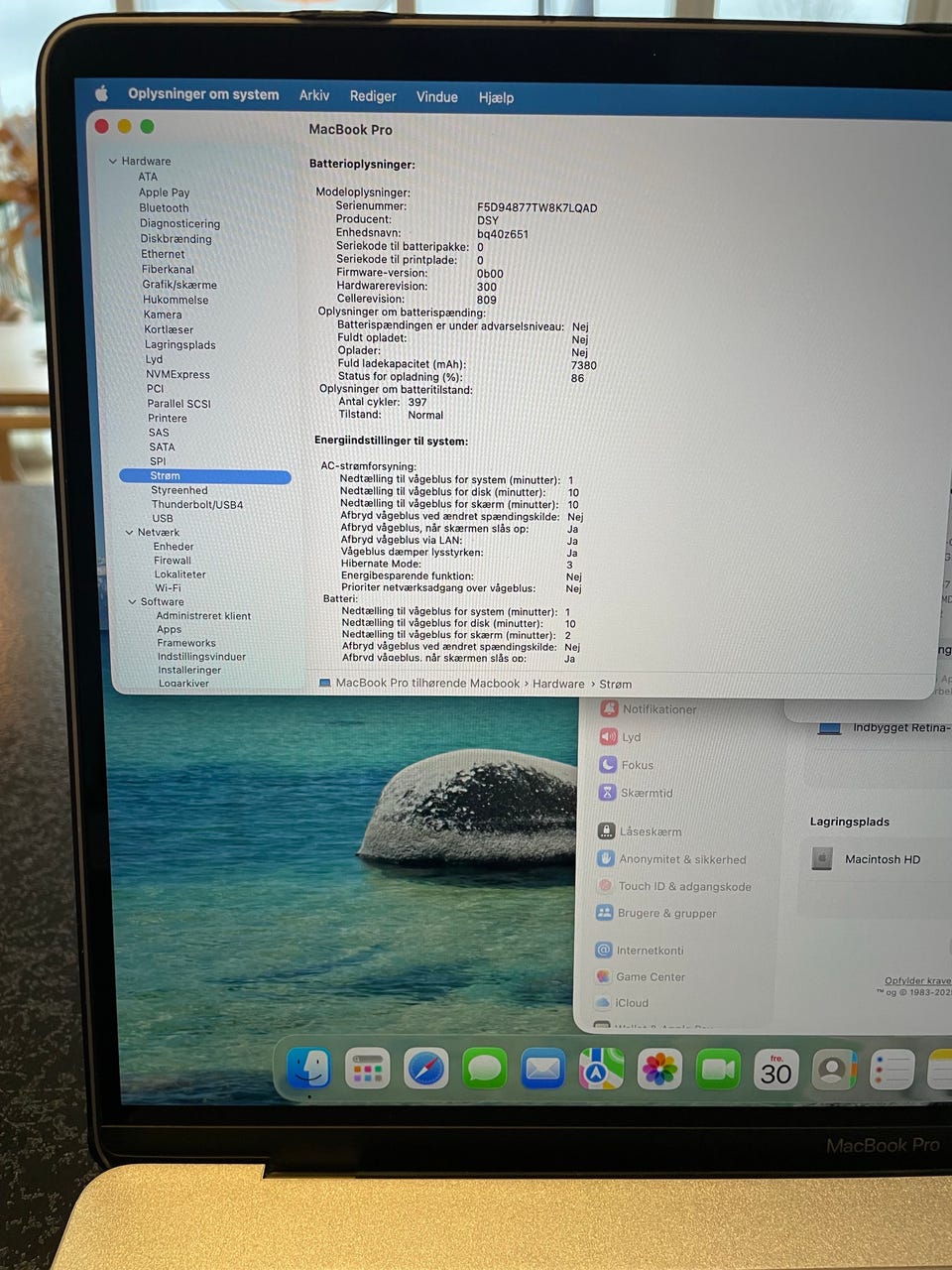Click the Notifikationer icon in settings
Viewport: 952px width, 1270px height.
coord(609,708)
